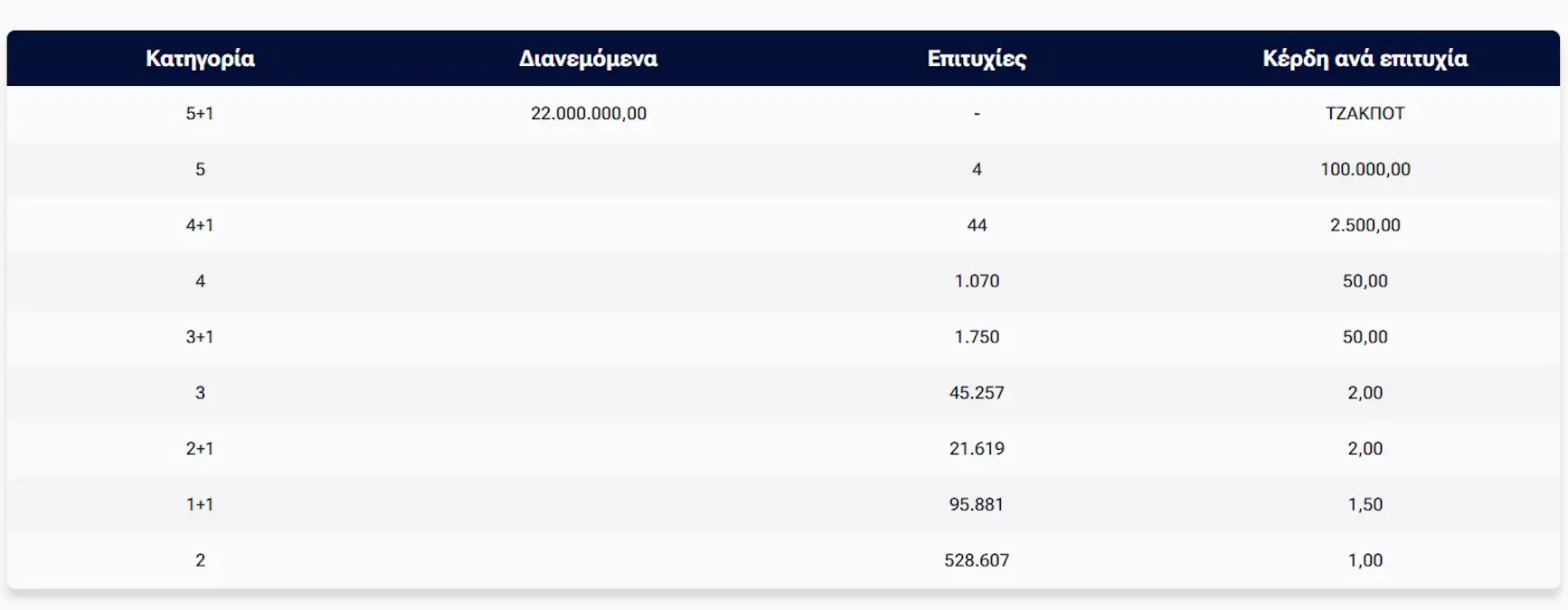Select the 1.070 successes cell
The image size is (1568, 610).
[977, 281]
